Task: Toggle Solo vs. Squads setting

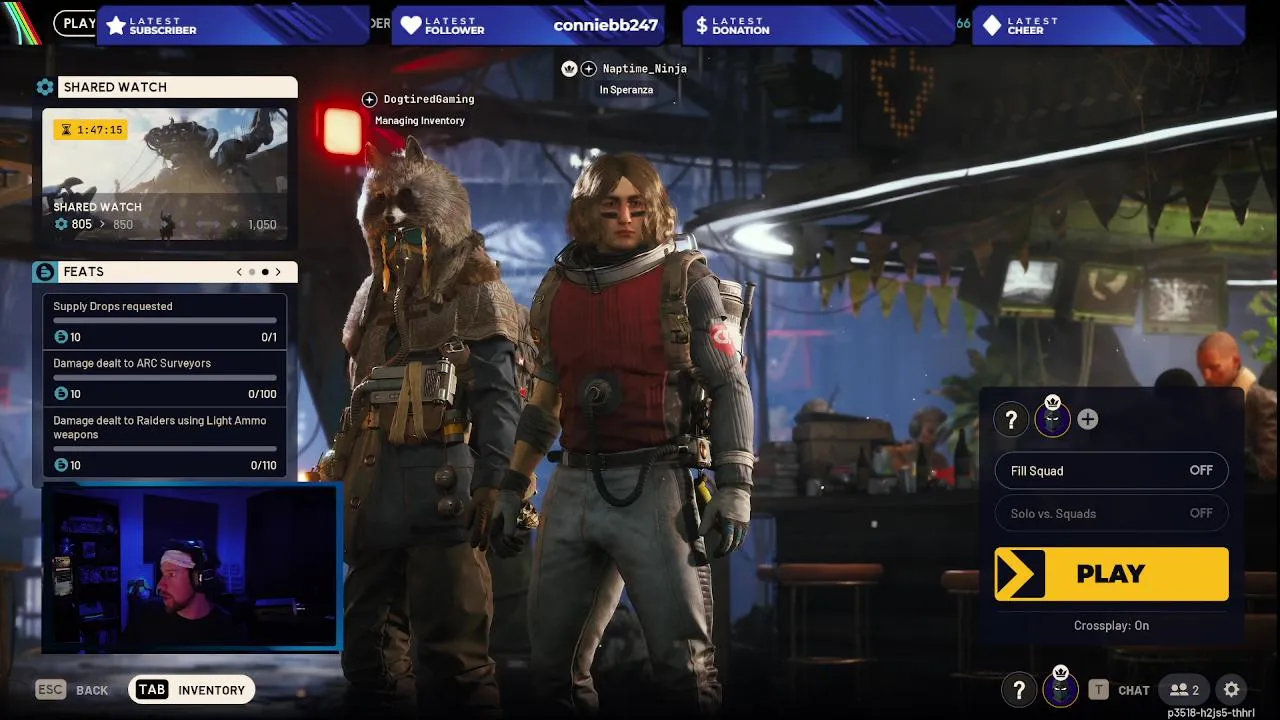Action: click(1112, 513)
